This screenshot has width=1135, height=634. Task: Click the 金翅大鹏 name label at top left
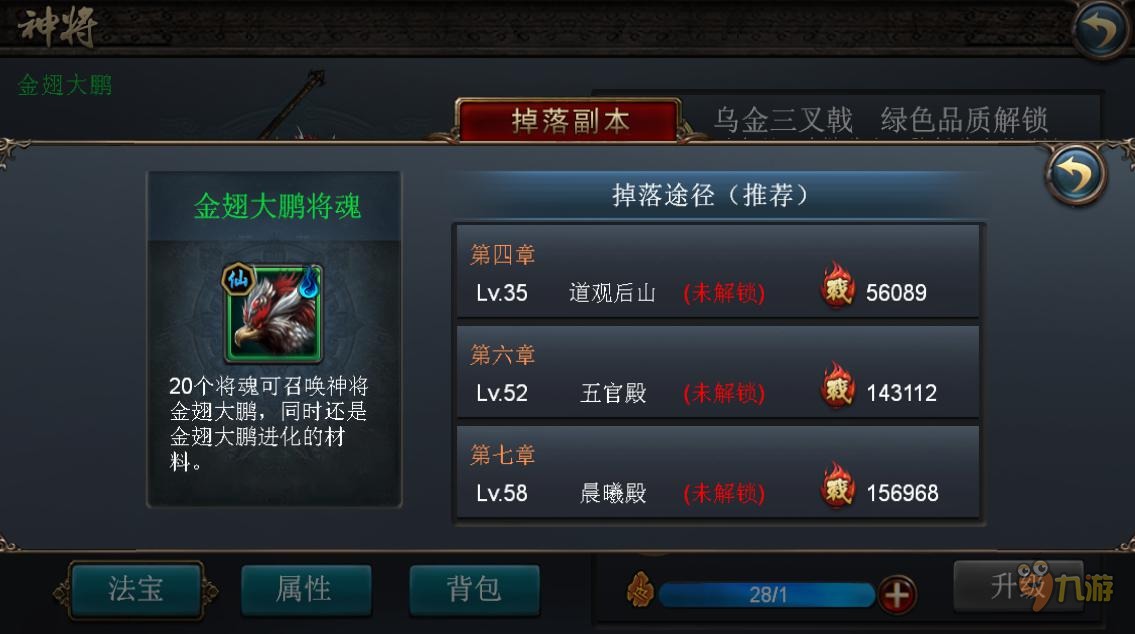64,85
